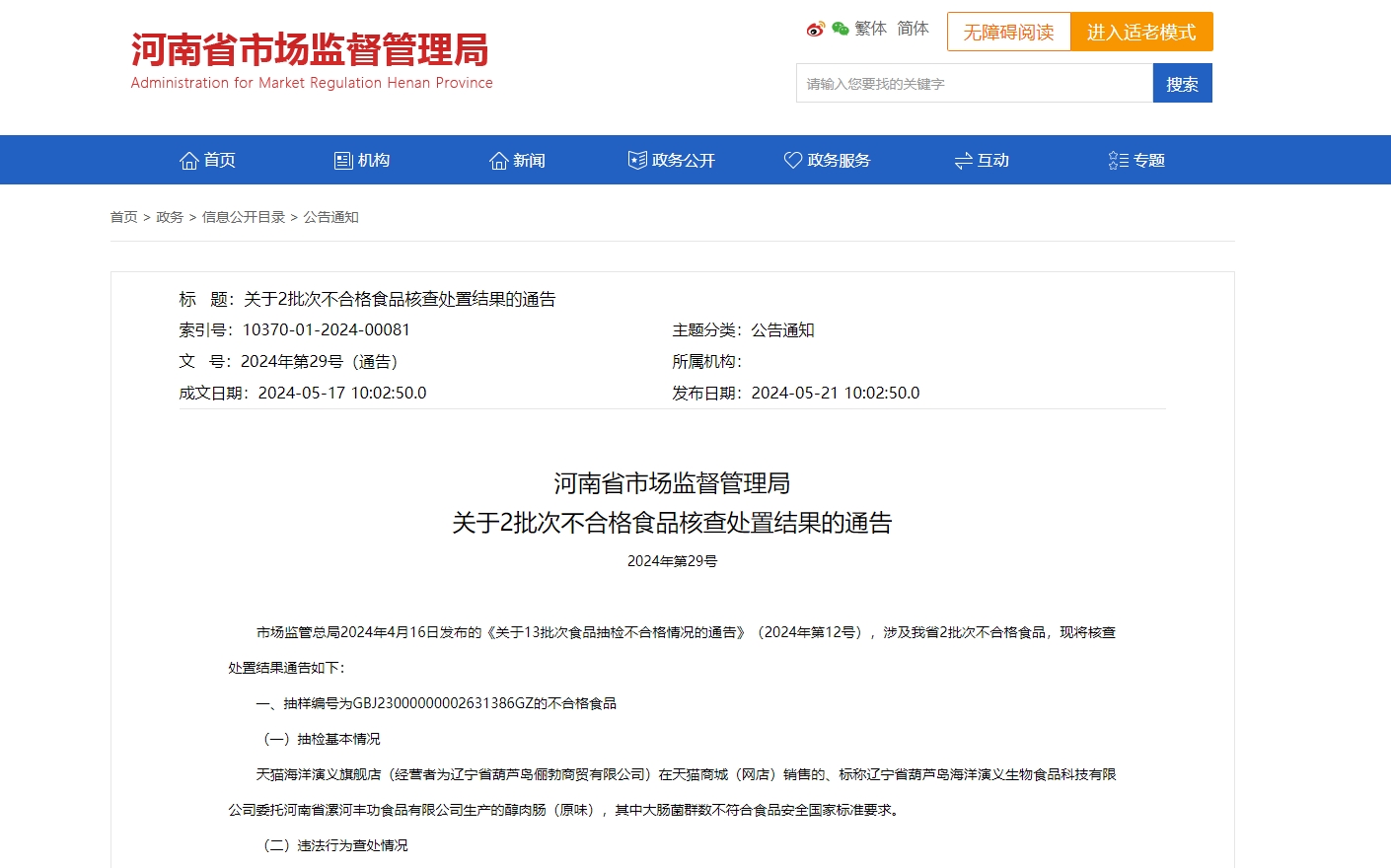Focus the keyword search input field

974,84
